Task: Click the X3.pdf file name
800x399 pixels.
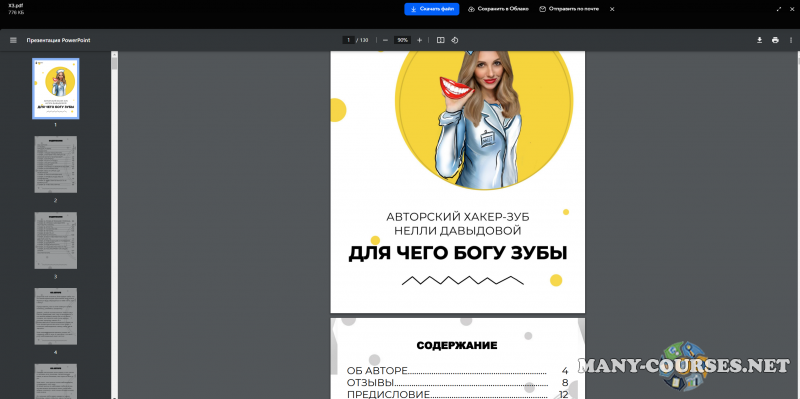Action: pos(16,6)
